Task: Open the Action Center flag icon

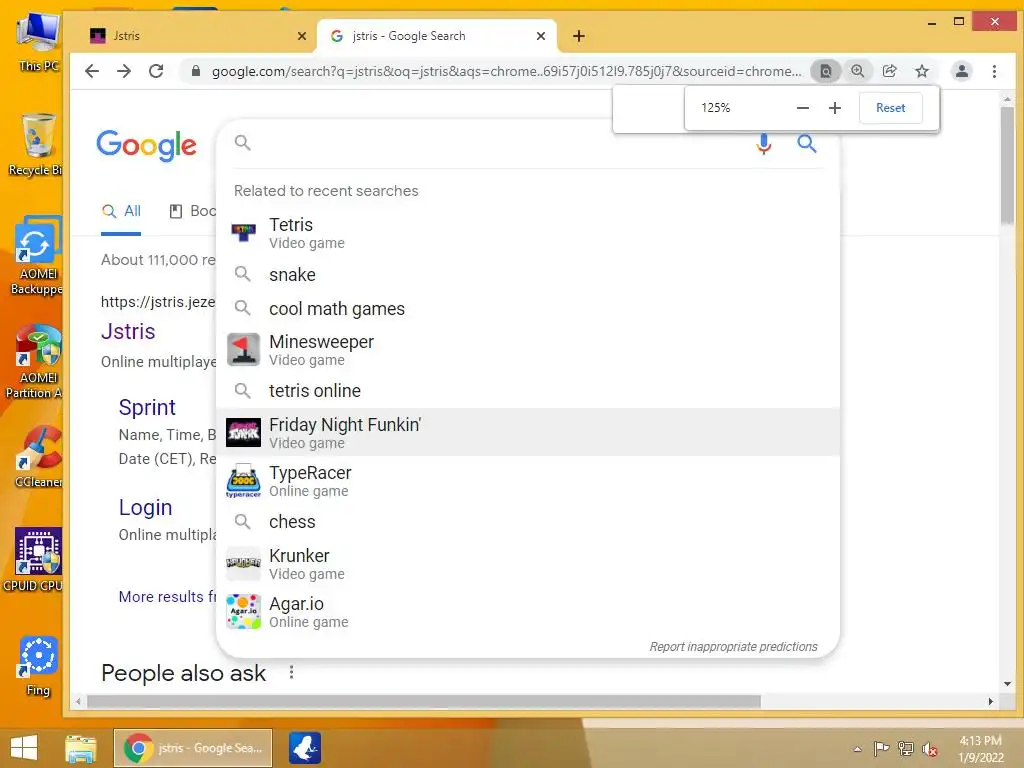Action: click(x=881, y=748)
